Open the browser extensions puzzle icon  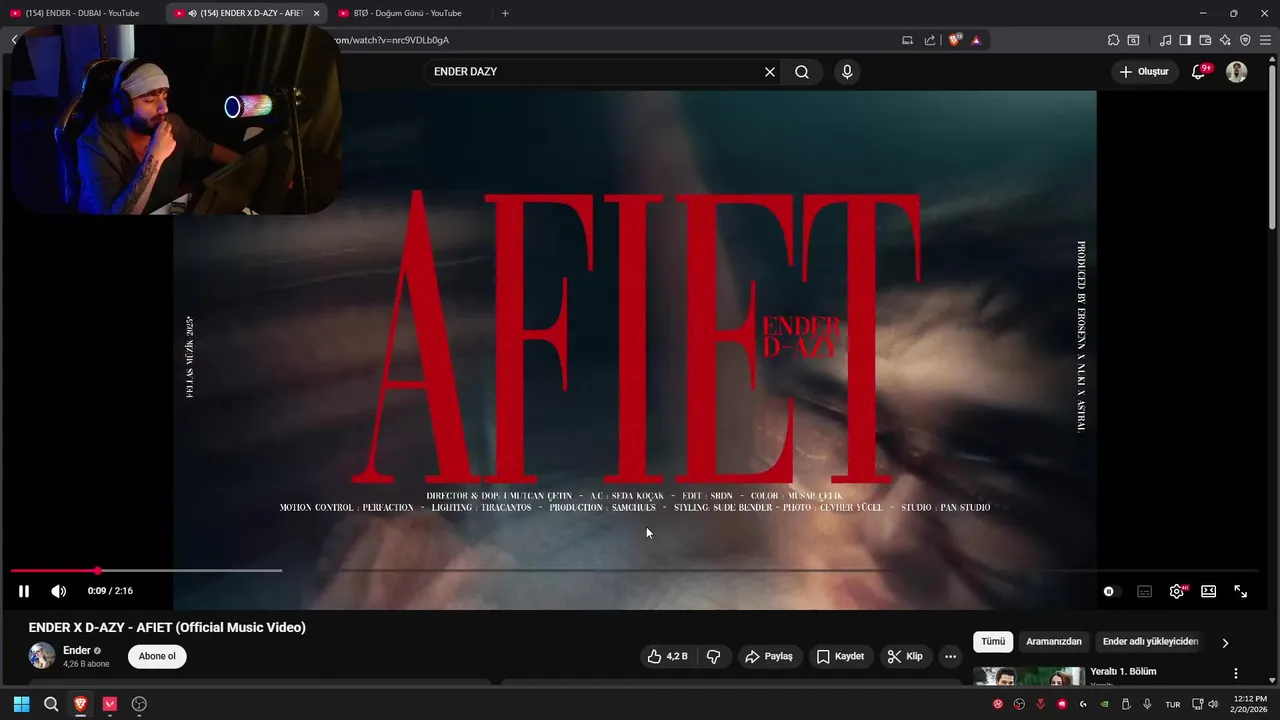click(x=1113, y=40)
